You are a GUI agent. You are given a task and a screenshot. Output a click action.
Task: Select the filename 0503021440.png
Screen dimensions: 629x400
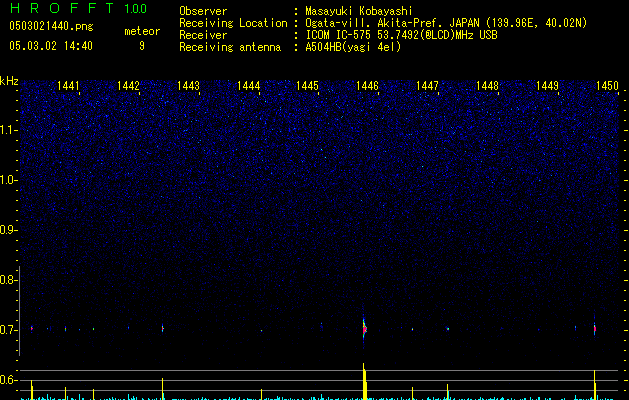coord(51,26)
